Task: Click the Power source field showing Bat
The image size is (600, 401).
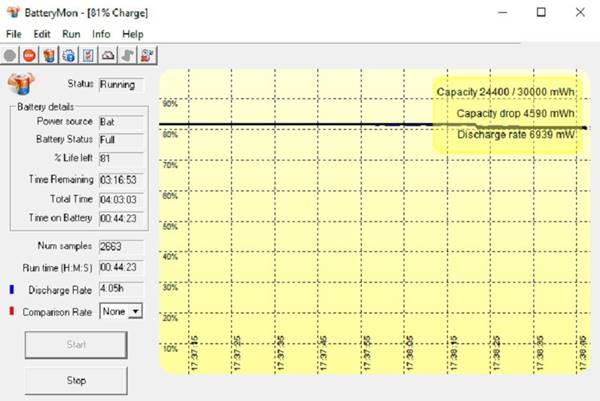Action: coord(121,122)
